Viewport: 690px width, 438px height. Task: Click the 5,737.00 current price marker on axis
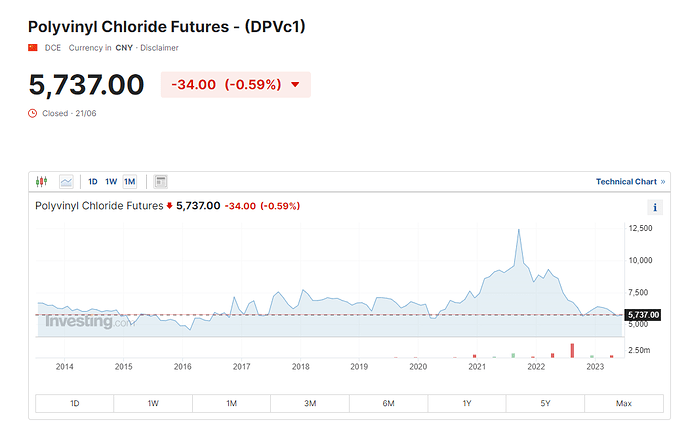pos(642,315)
